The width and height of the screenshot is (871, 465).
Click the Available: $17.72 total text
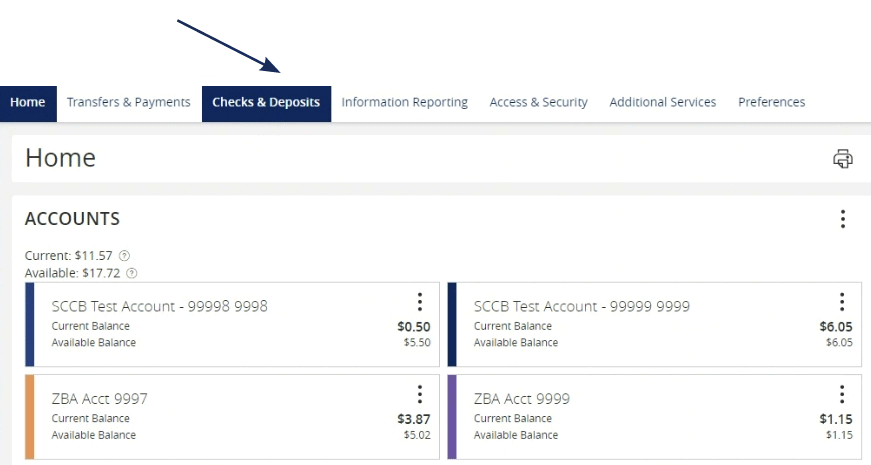point(72,273)
